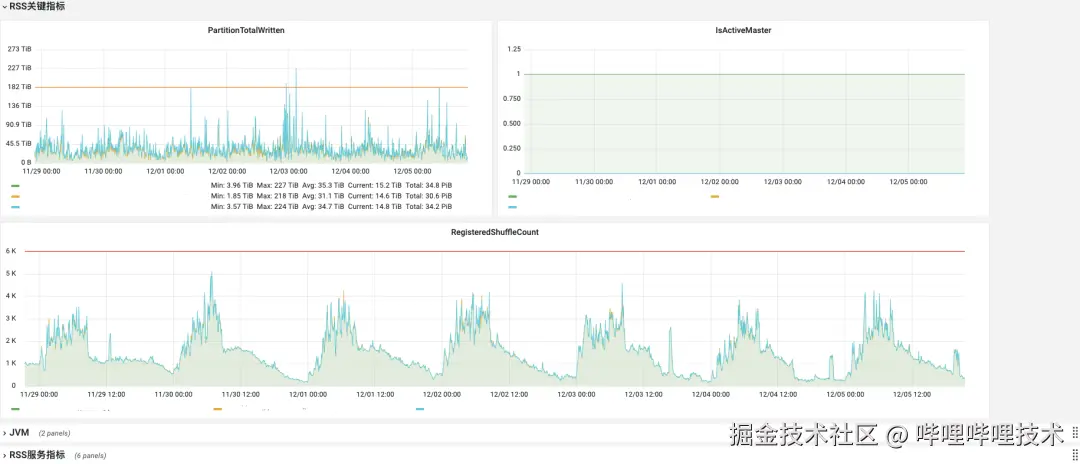The image size is (1080, 464).
Task: Click the "6 K" y-axis label in RegisteredShuffleCount
Action: (10, 251)
